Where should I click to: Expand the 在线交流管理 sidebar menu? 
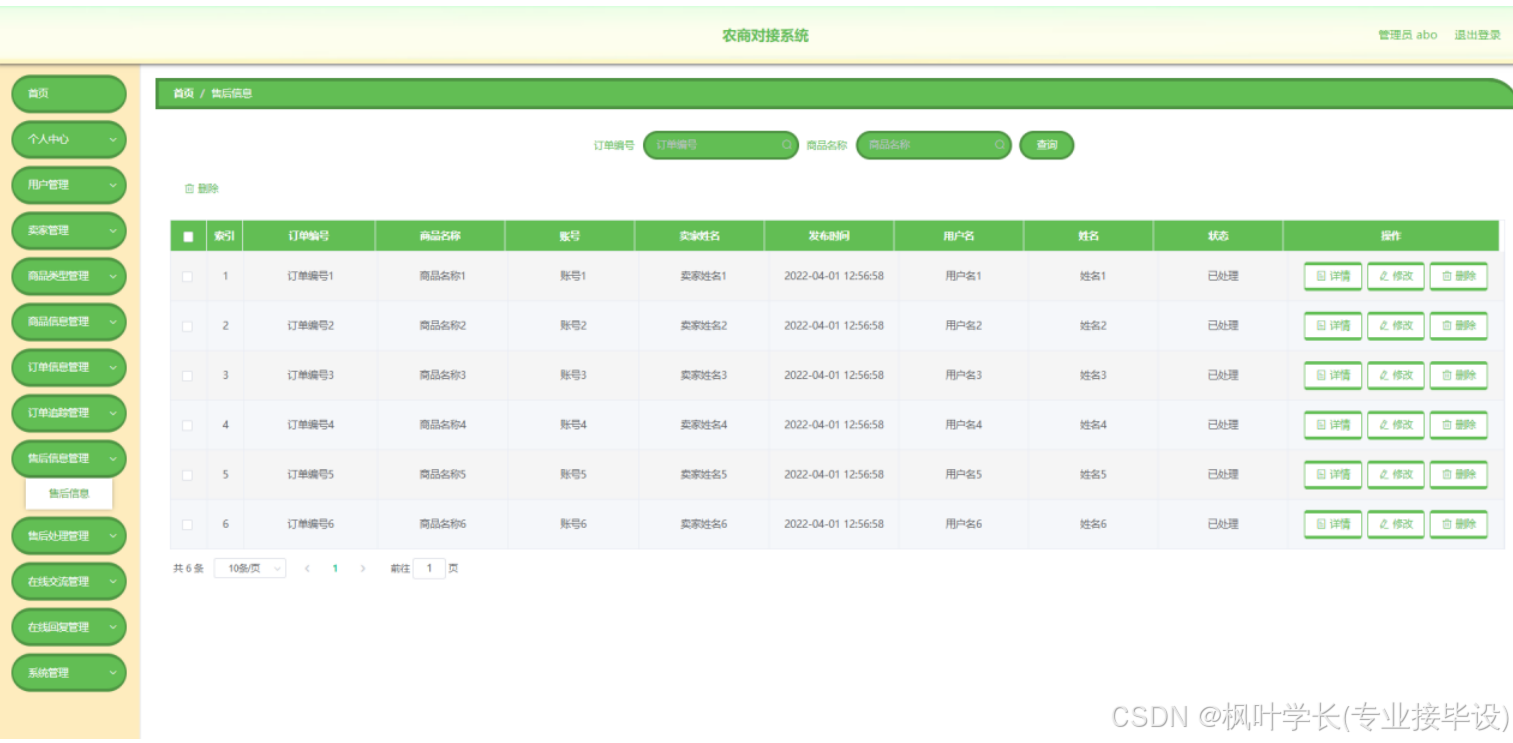(x=69, y=582)
